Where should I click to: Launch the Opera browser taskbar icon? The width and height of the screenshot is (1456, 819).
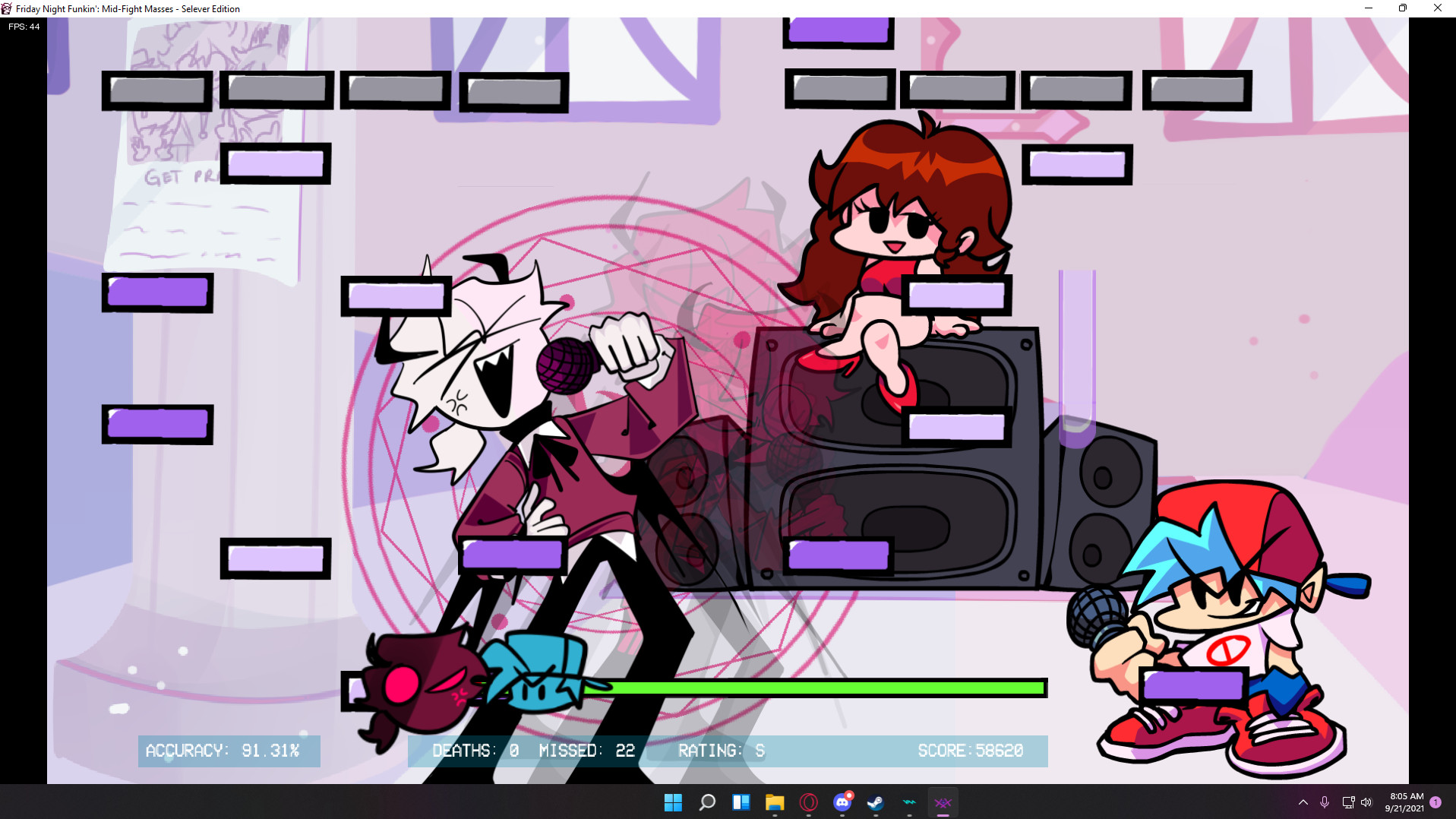808,802
